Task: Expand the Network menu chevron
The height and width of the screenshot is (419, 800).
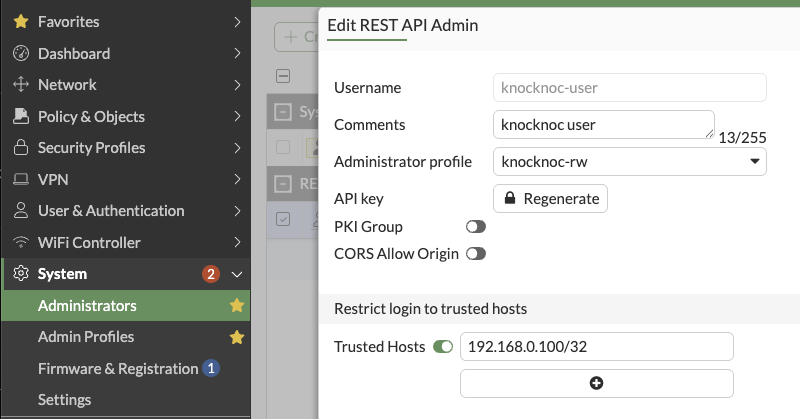Action: 236,85
